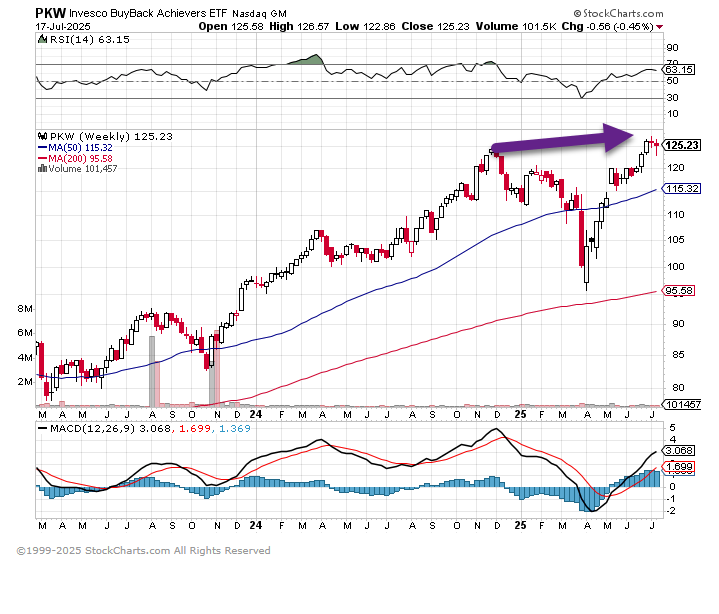Click the volume bars icon in legend
Image resolution: width=719 pixels, height=614 pixels.
click(42, 168)
